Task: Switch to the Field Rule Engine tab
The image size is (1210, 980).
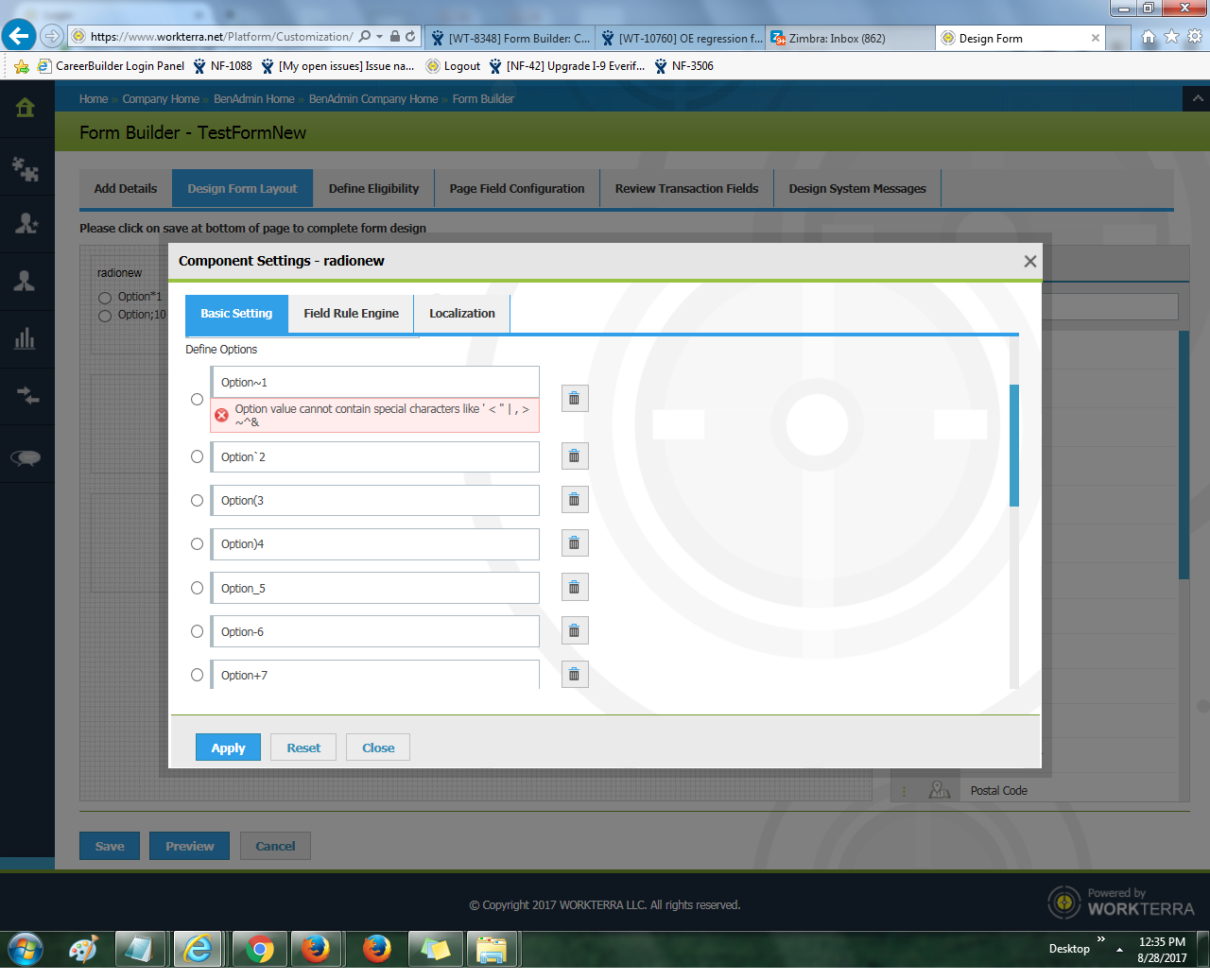Action: coord(351,314)
